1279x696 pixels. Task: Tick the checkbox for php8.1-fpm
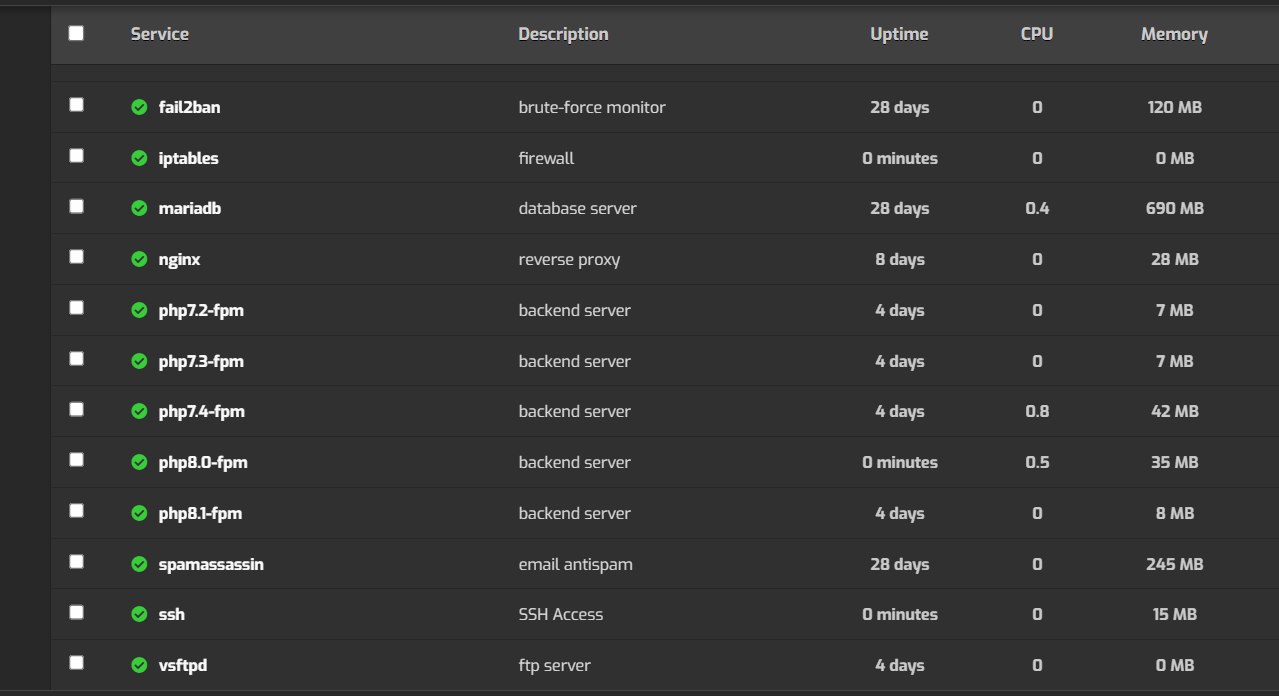pyautogui.click(x=76, y=511)
